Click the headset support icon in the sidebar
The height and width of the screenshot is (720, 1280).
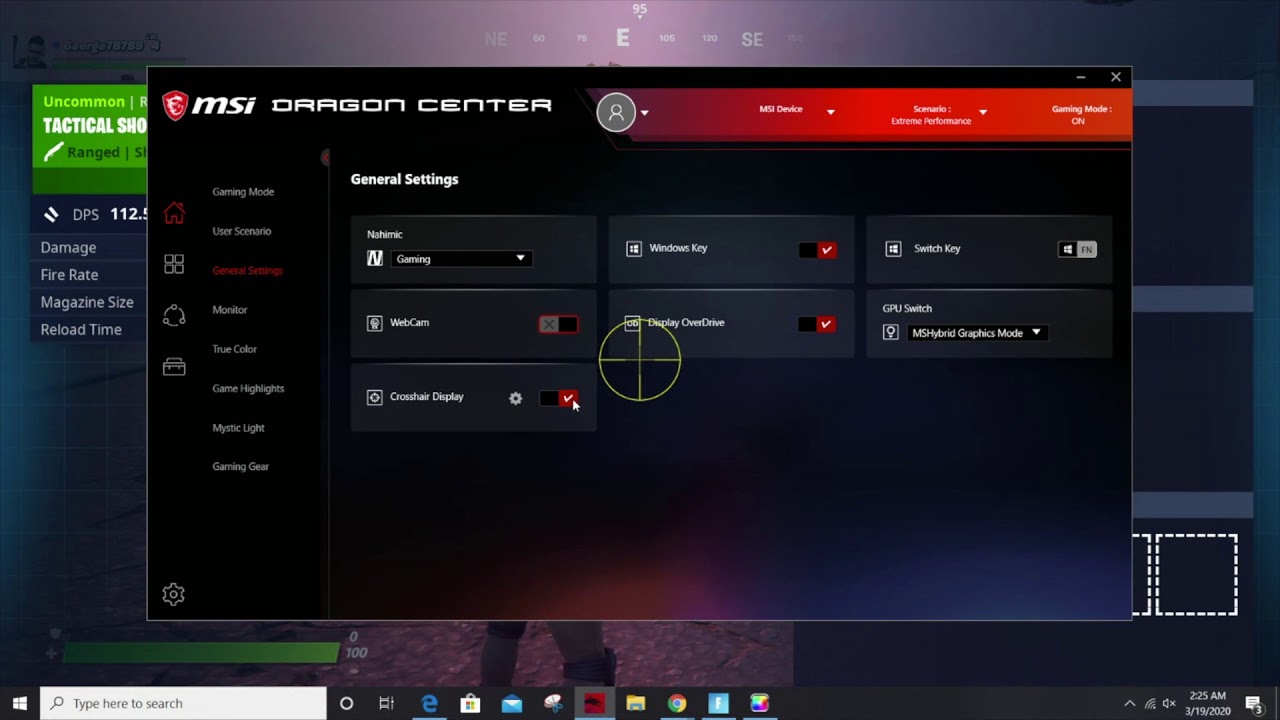[174, 315]
